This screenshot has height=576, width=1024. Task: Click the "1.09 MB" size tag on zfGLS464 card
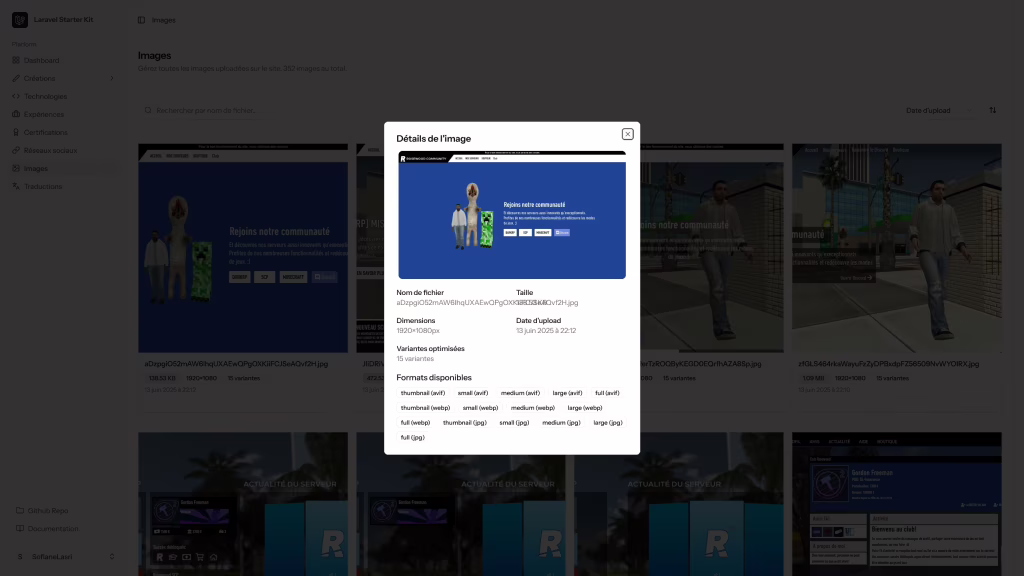click(813, 378)
